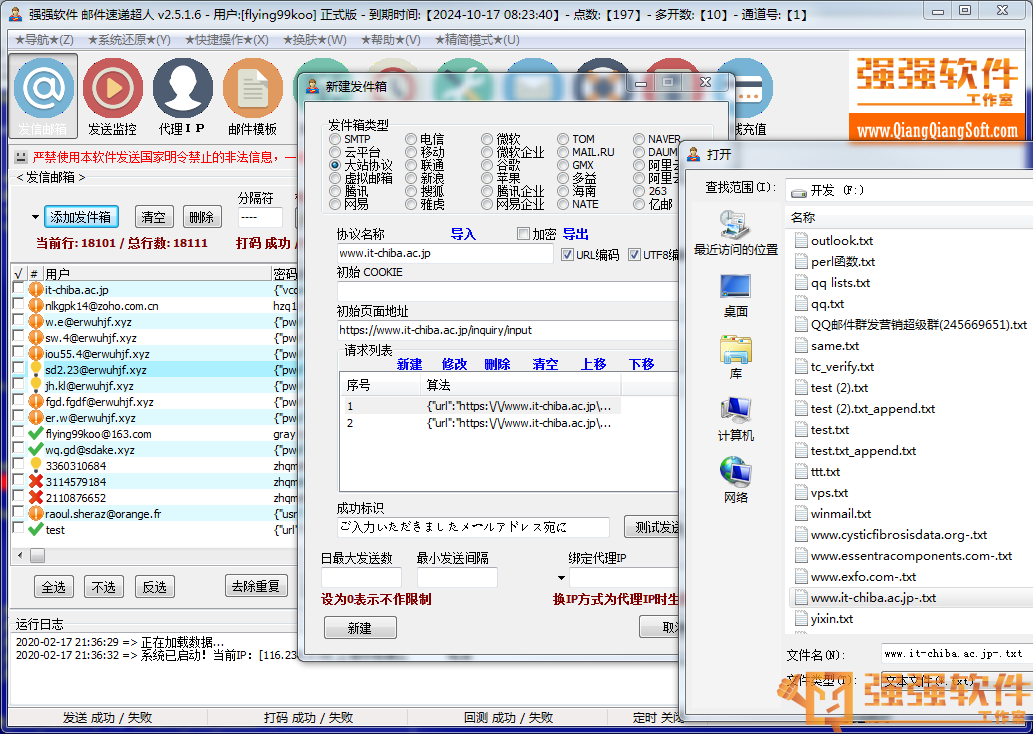The height and width of the screenshot is (734, 1033).
Task: Open the ★系统还原★(Y) menu
Action: (128, 40)
